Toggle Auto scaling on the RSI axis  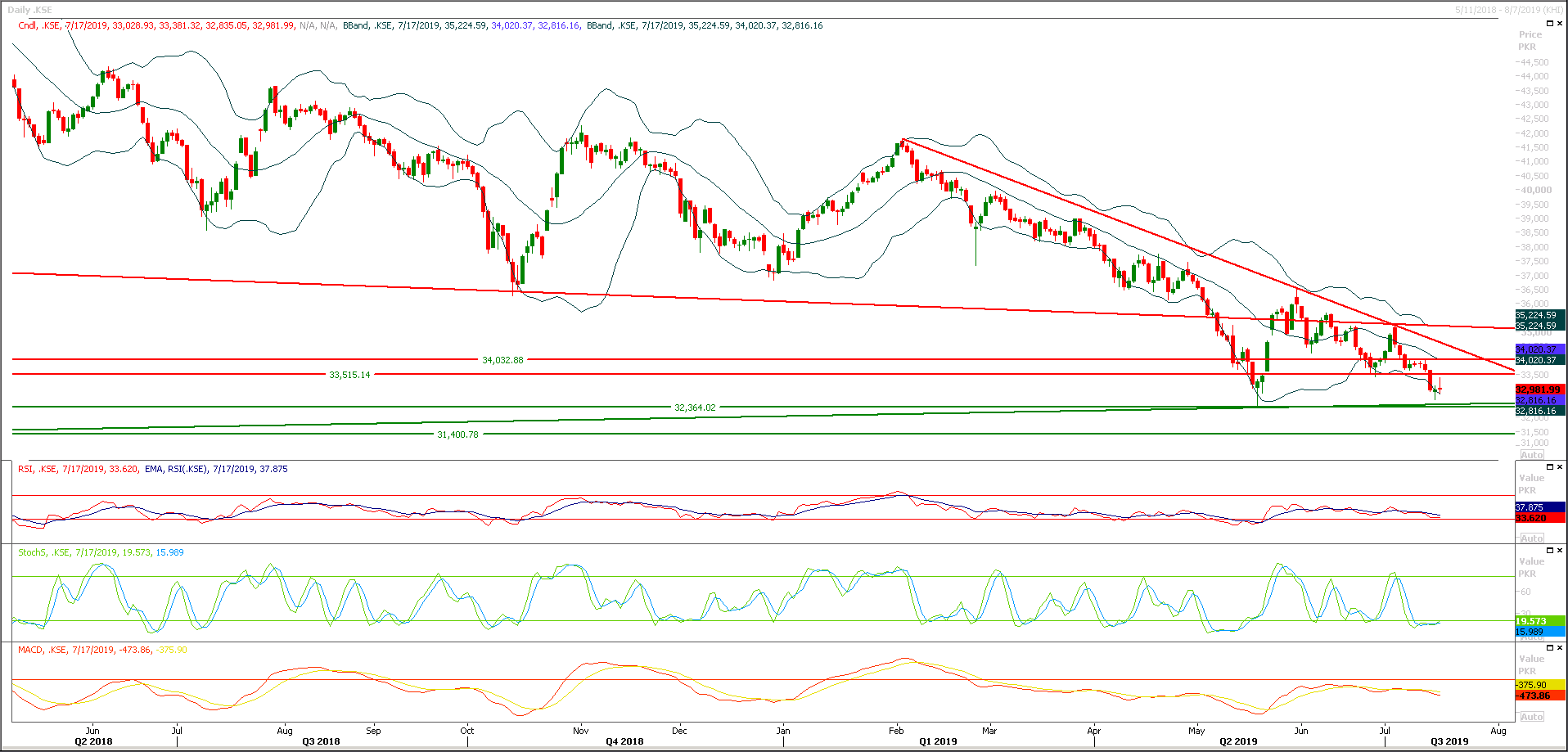1532,538
